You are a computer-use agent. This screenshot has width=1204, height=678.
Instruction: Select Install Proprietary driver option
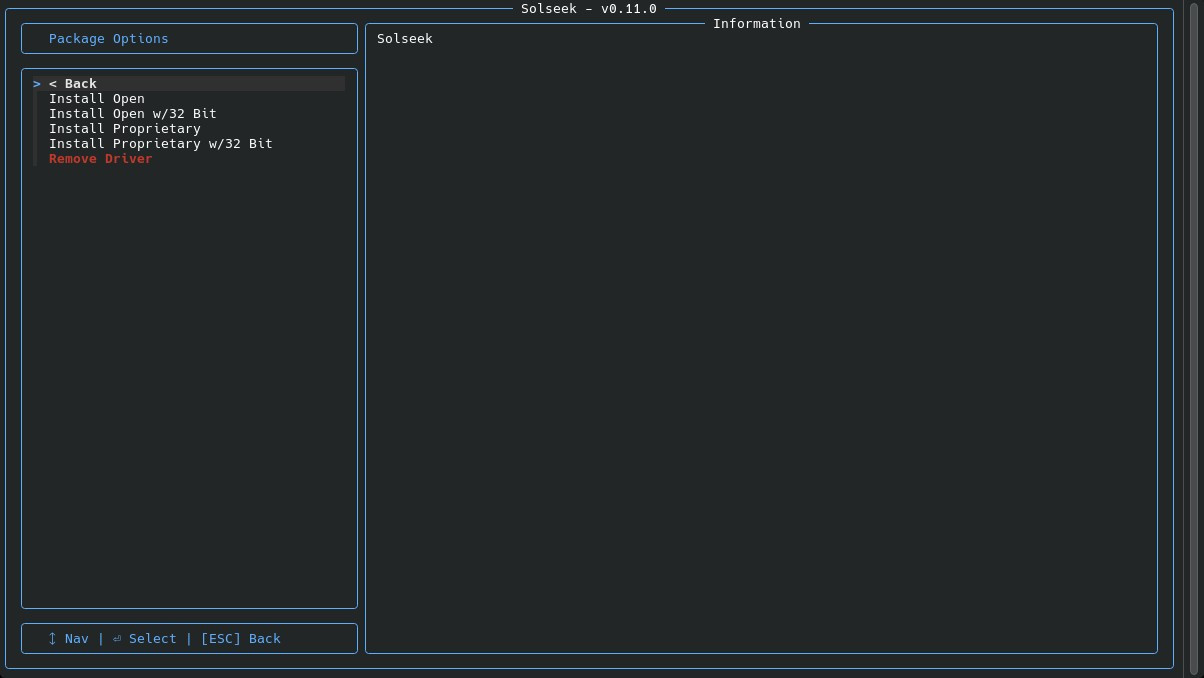pos(124,128)
